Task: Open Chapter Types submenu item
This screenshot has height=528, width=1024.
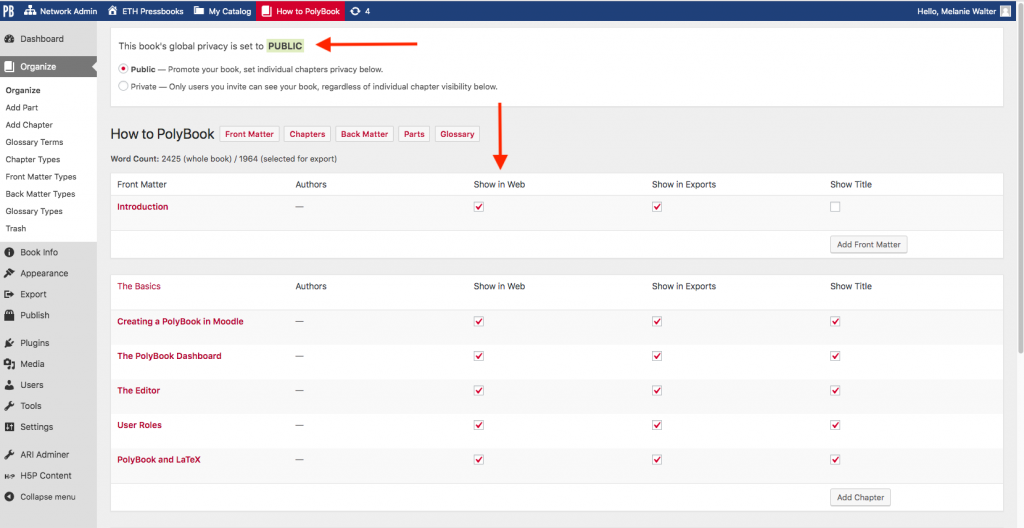Action: coord(33,159)
